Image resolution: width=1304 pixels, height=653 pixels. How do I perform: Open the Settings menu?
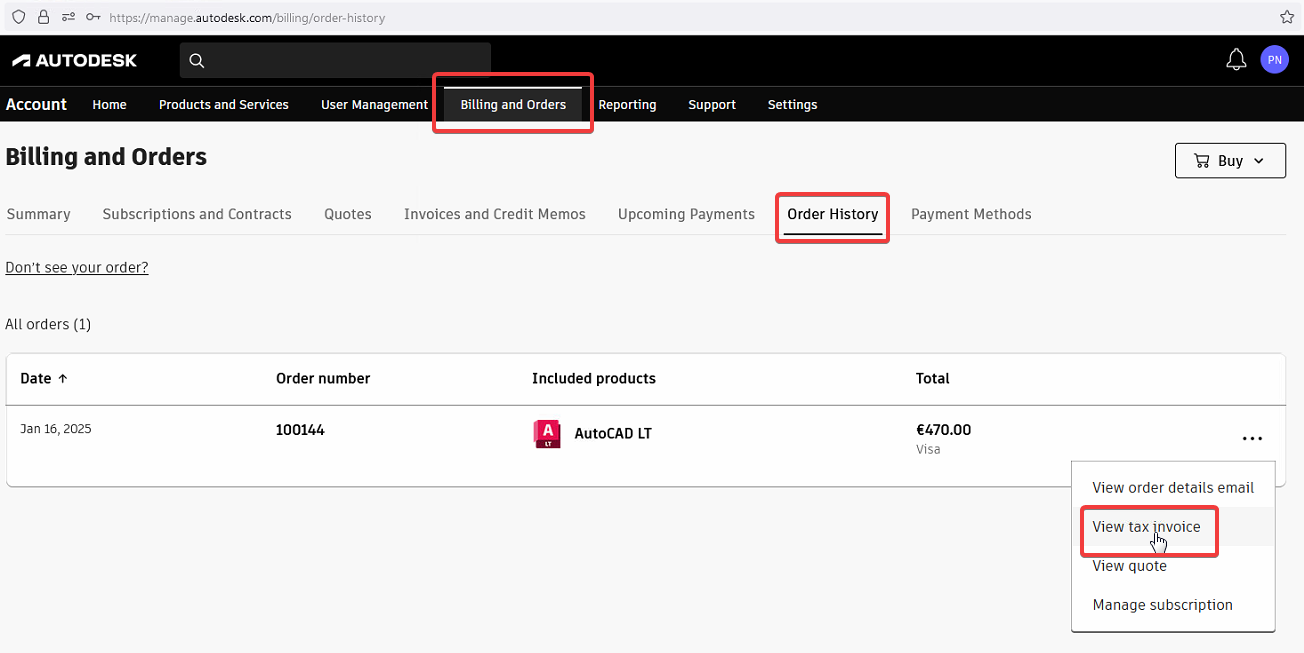[x=792, y=104]
